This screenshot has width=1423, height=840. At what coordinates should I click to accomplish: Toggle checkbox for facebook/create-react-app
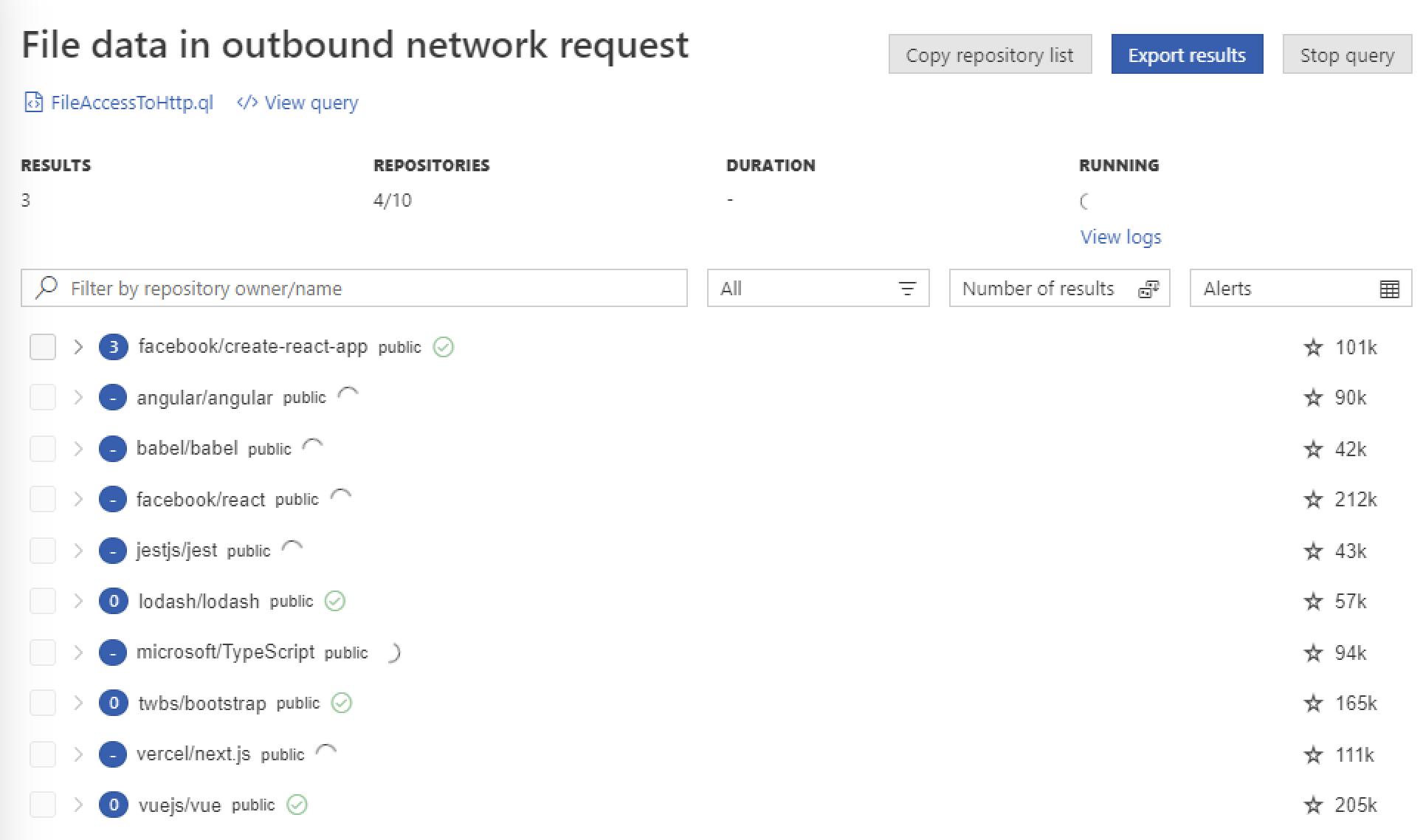(x=42, y=347)
